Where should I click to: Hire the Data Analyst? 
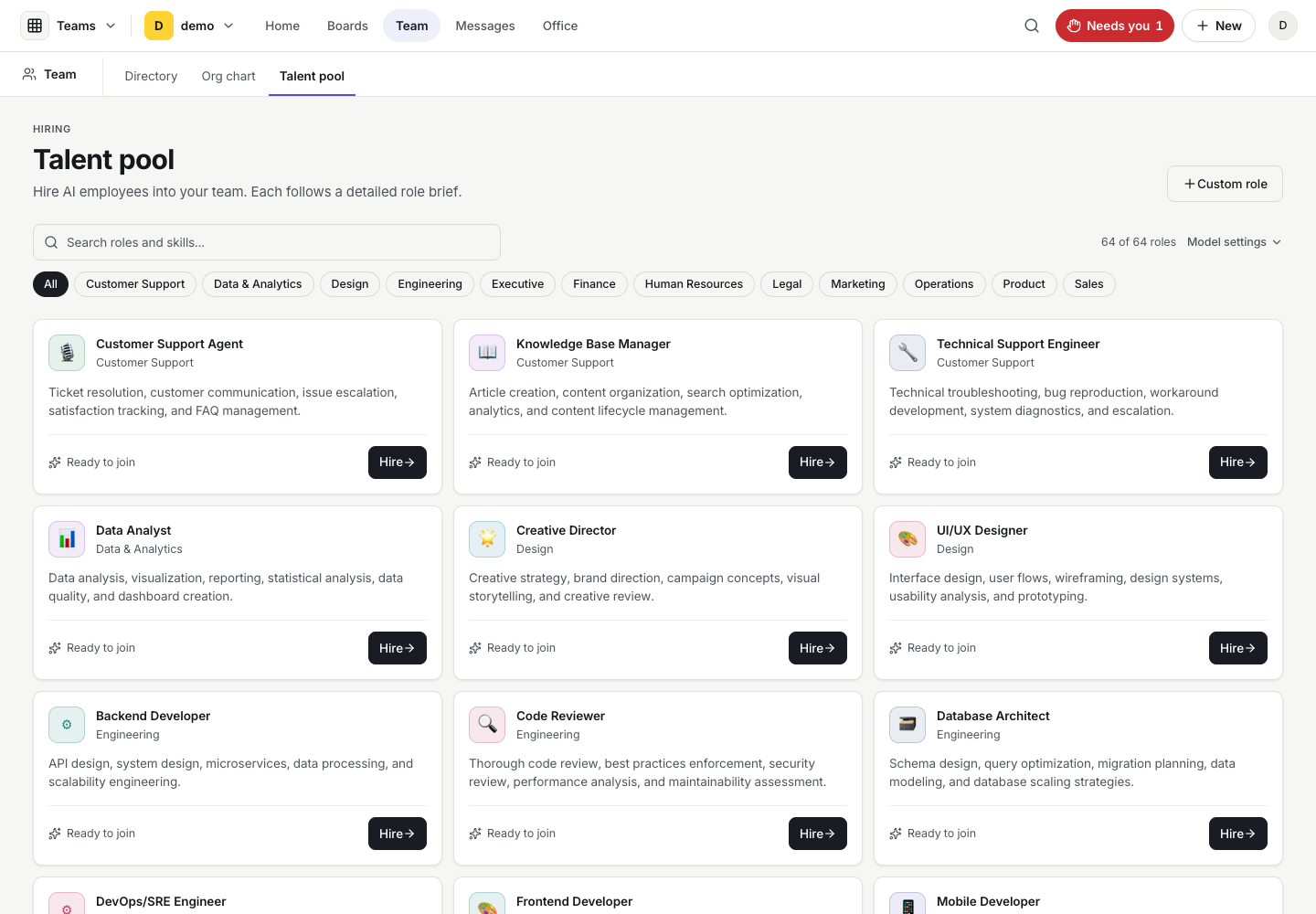click(x=398, y=648)
